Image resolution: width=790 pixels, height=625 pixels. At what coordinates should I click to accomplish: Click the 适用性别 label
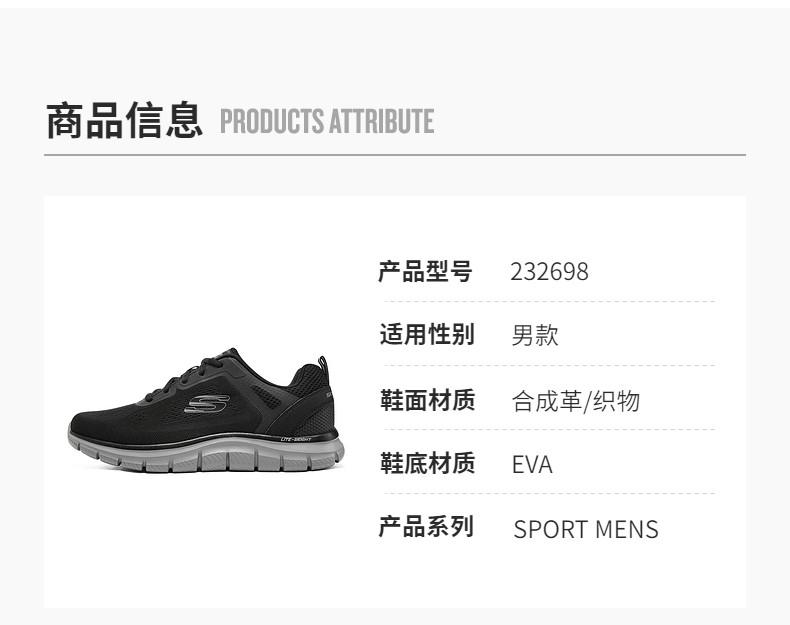(x=427, y=334)
